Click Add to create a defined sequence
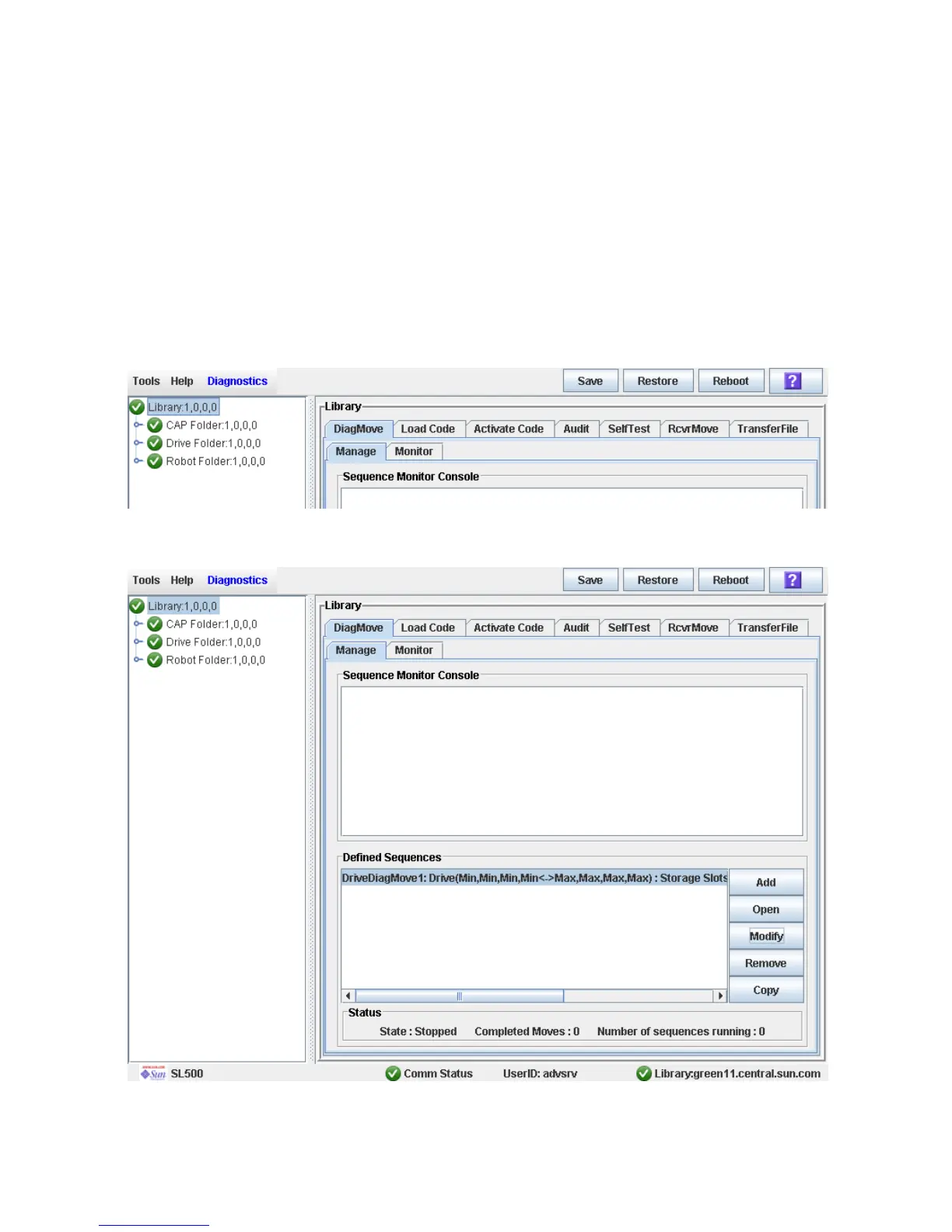 click(x=766, y=883)
